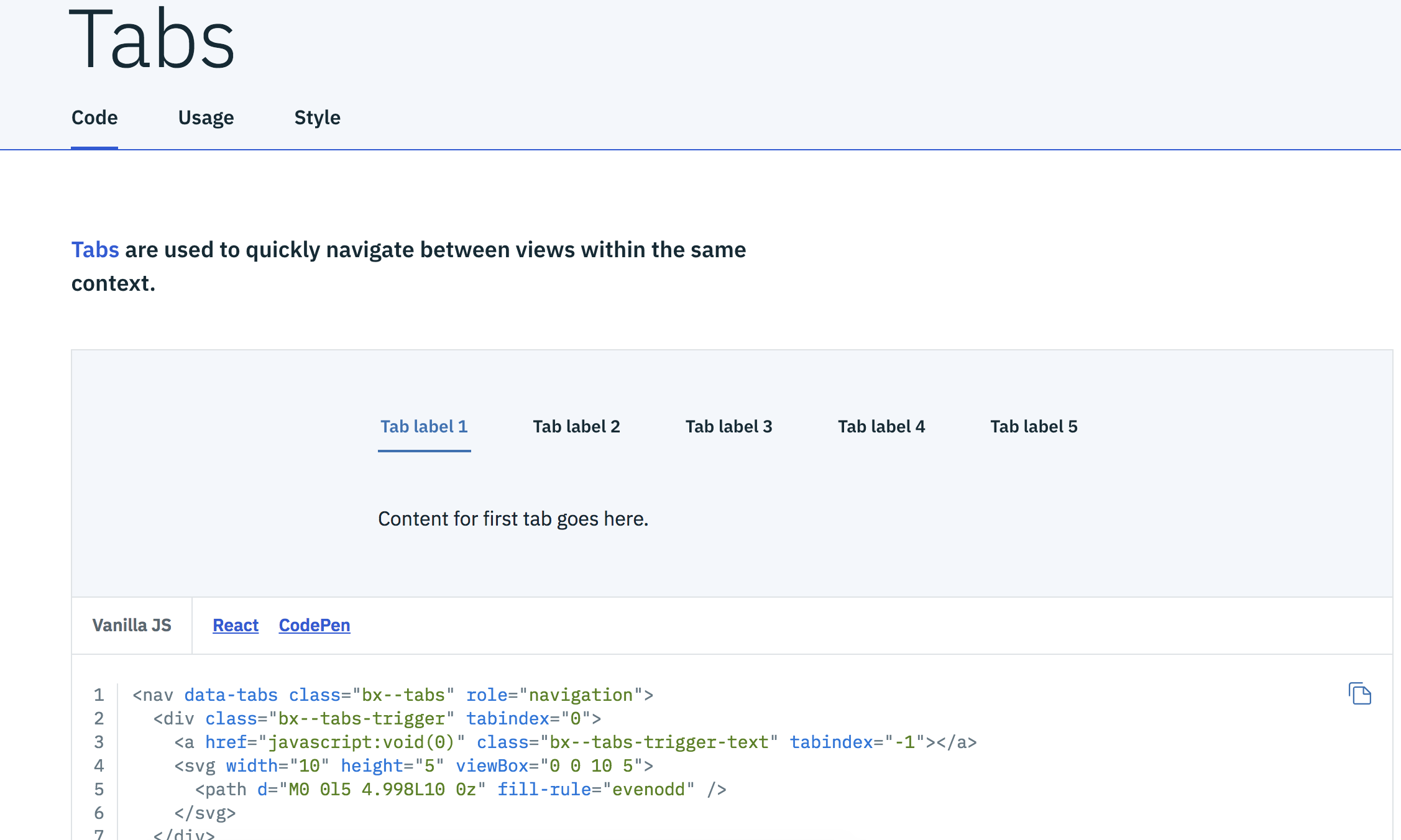
Task: Select the Code tab
Action: pos(94,117)
